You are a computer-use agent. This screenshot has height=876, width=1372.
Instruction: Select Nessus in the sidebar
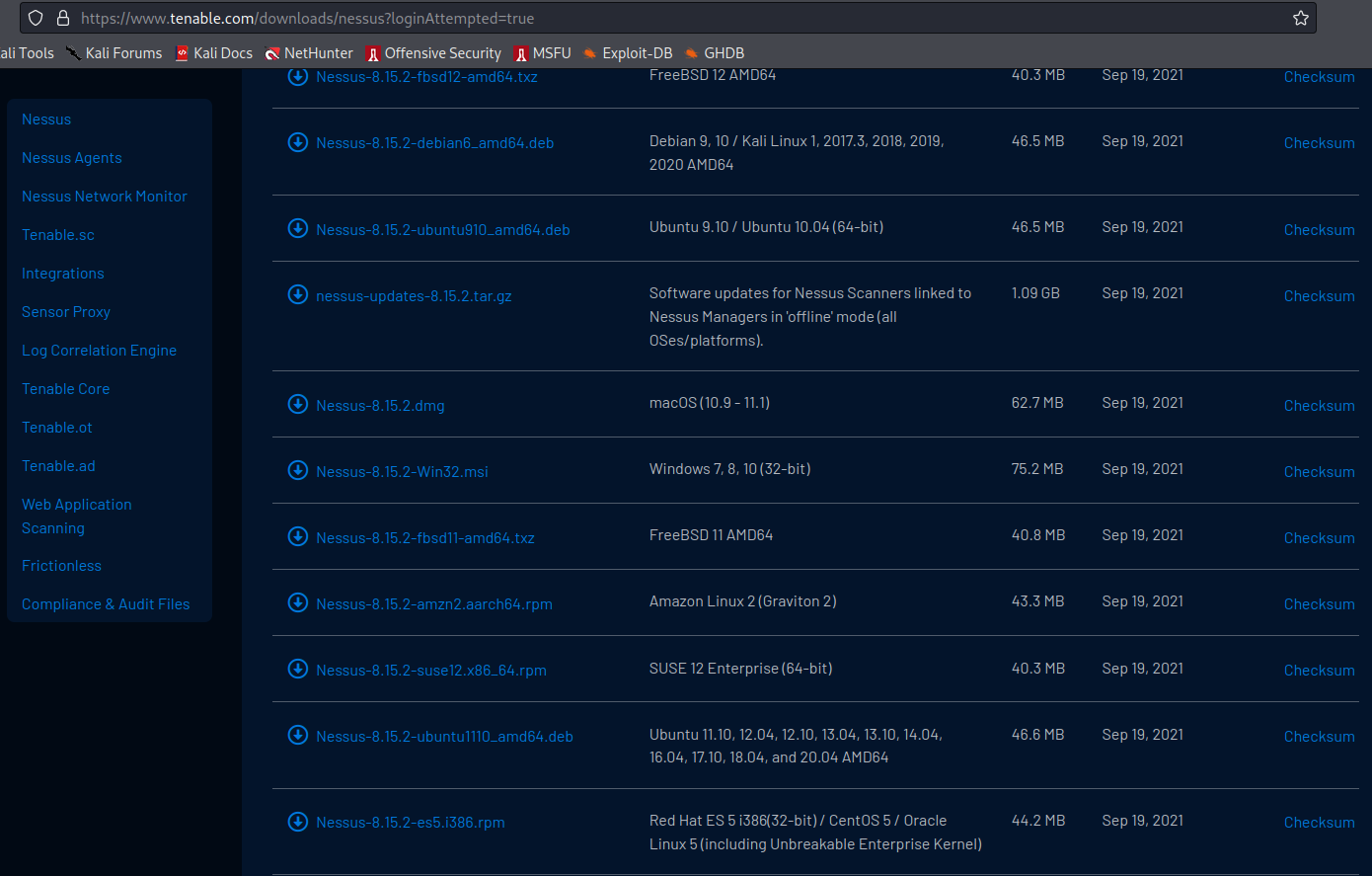pyautogui.click(x=46, y=119)
